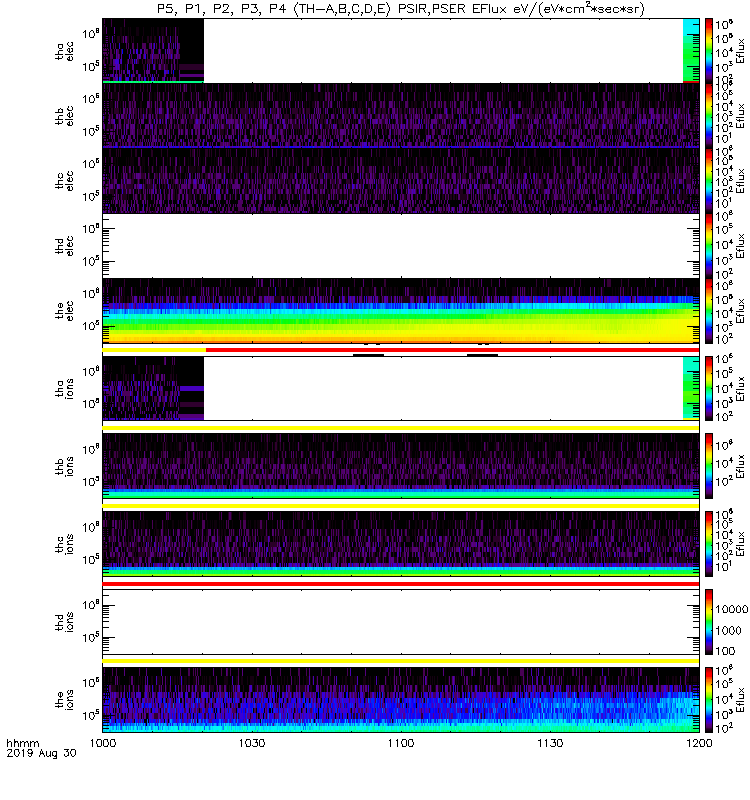750x800 pixels.
Task: Click the black marker below red bar near 1117
Action: 483,355
